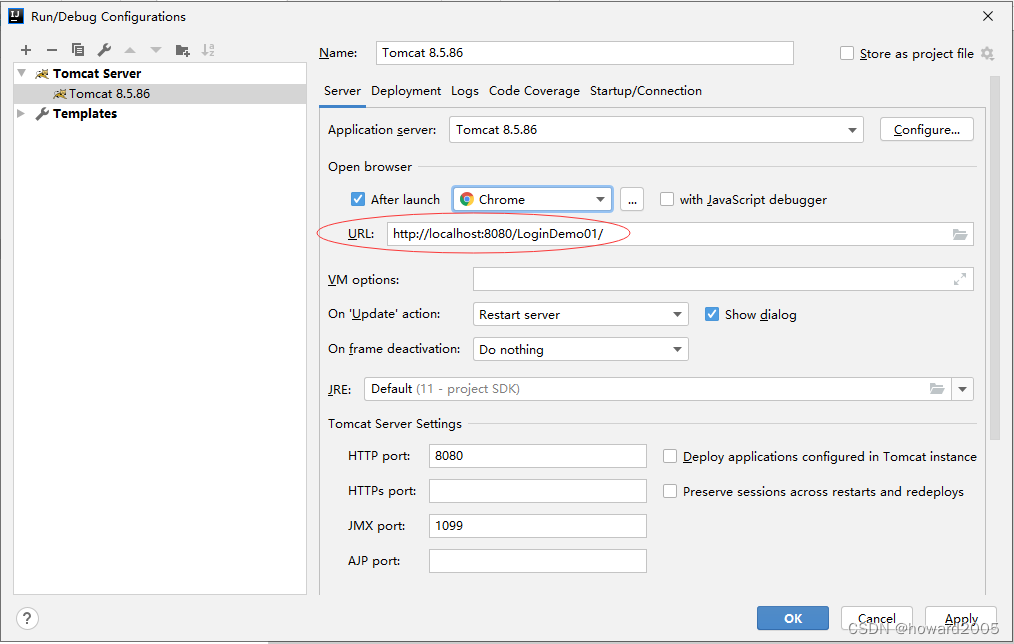Select the Server tab
This screenshot has height=644, width=1014.
[342, 91]
